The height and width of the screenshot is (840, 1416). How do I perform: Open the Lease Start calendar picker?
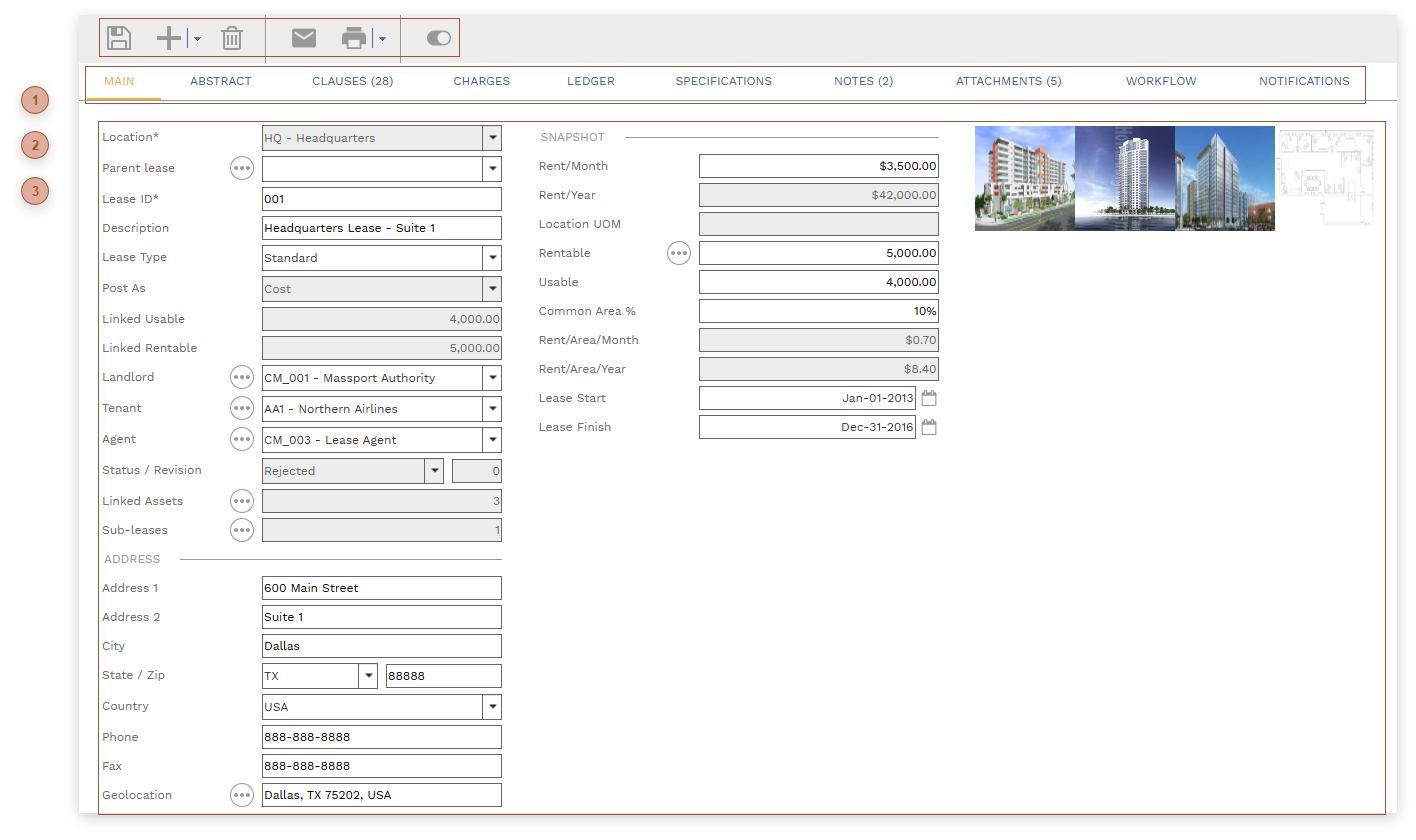coord(929,398)
